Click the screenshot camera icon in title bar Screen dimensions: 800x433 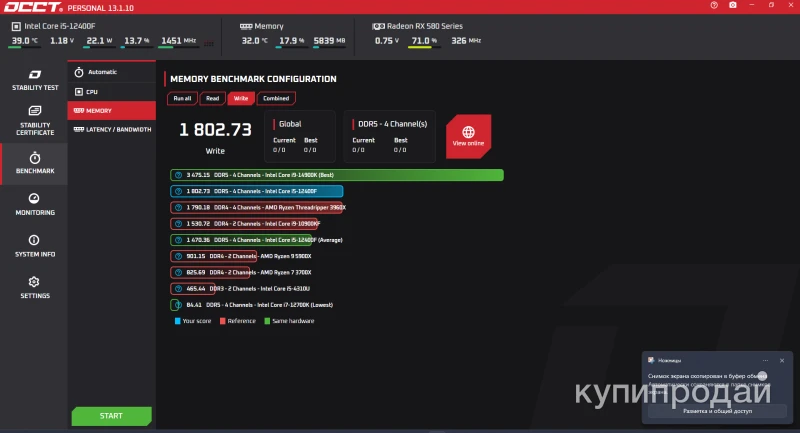(733, 6)
